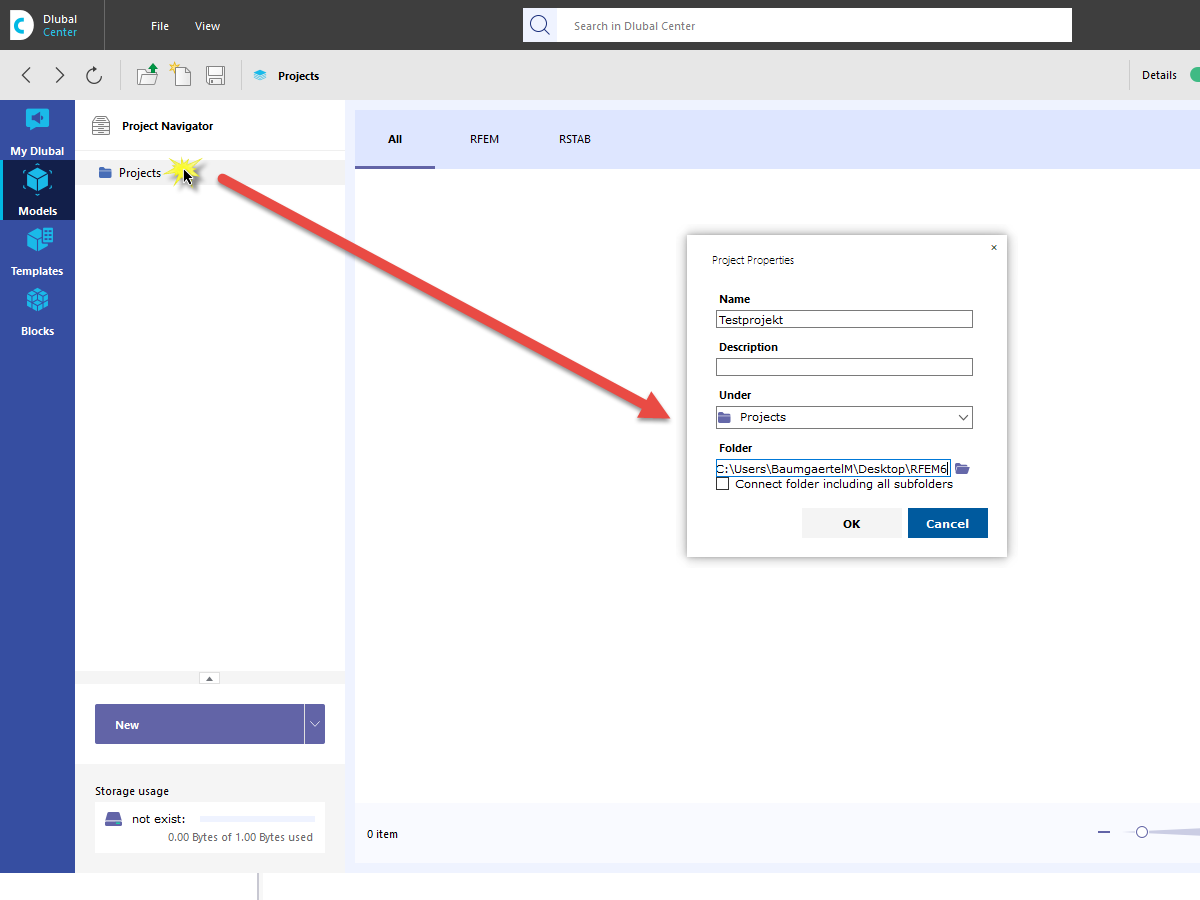Switch to the RFEM tab

pos(484,139)
